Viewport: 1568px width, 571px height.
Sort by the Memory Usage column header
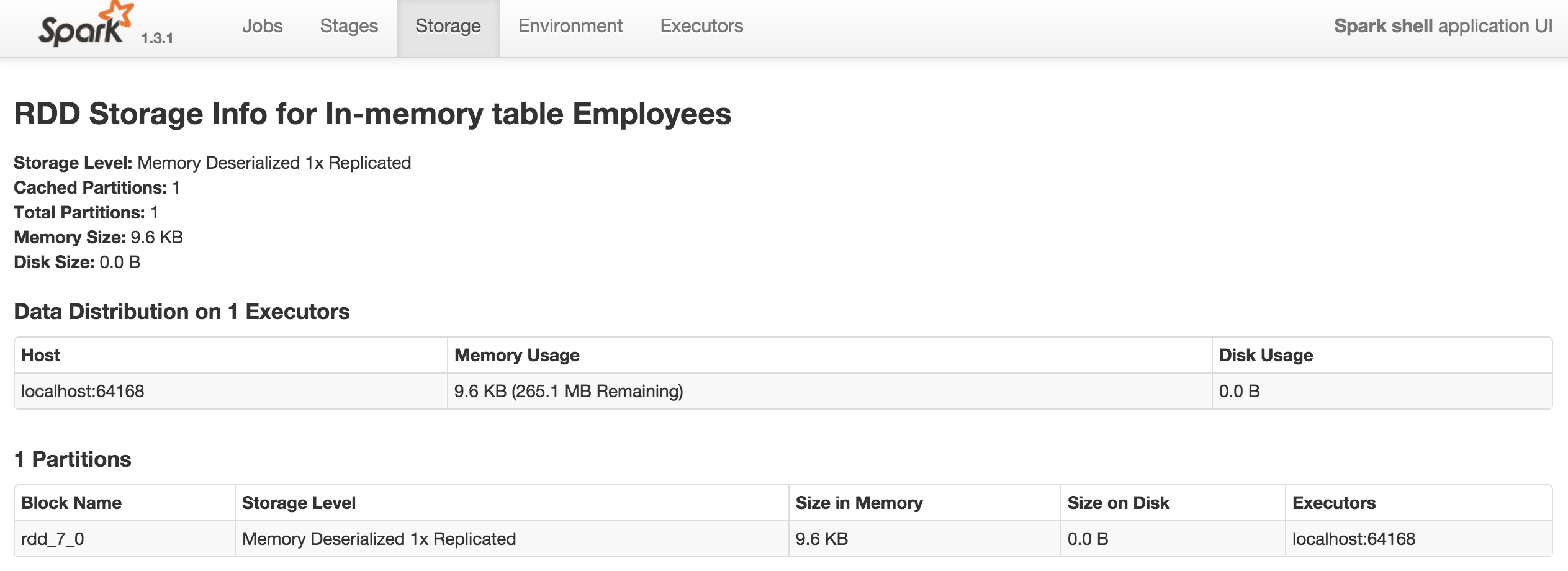(516, 355)
